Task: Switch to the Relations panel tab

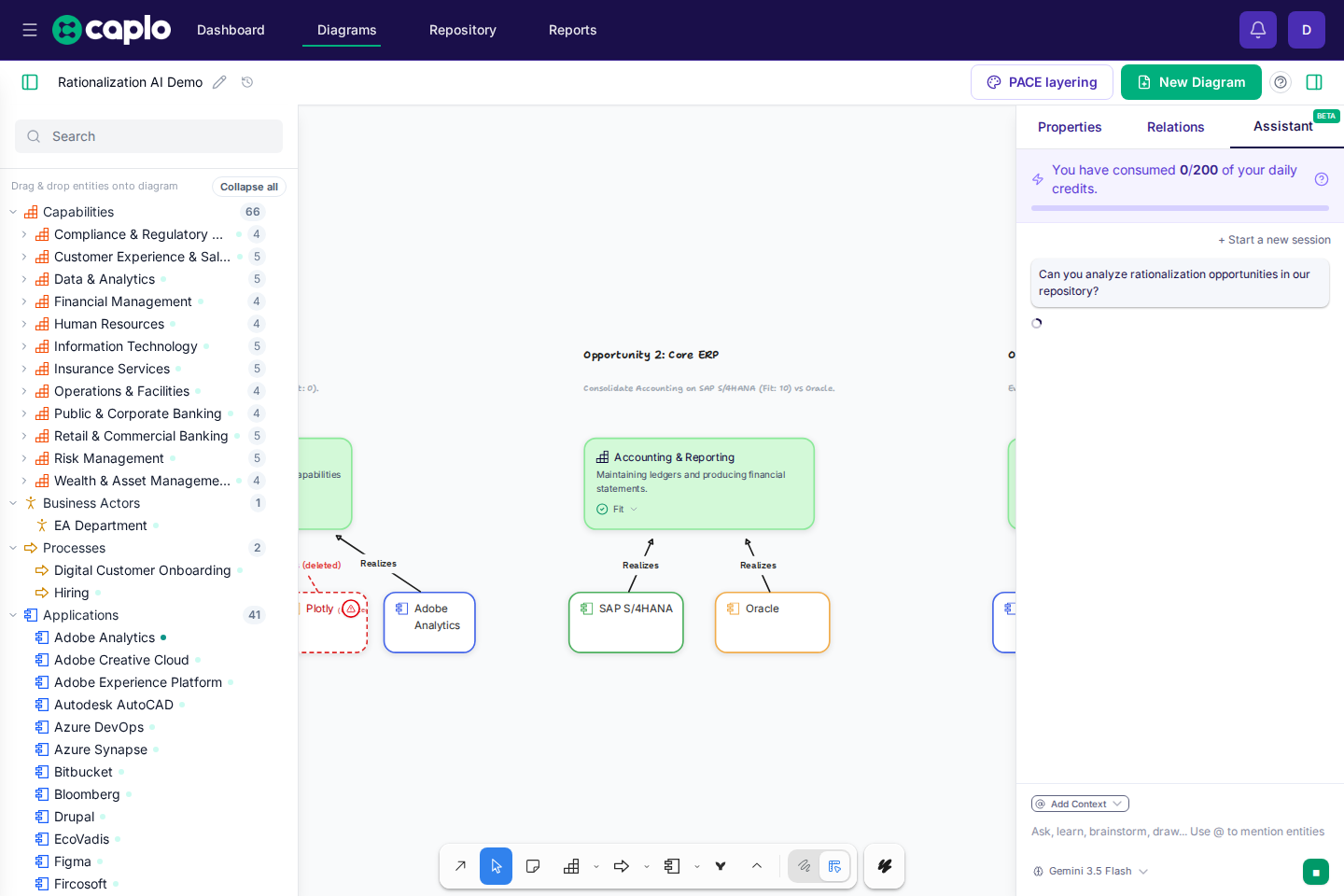Action: pyautogui.click(x=1176, y=127)
